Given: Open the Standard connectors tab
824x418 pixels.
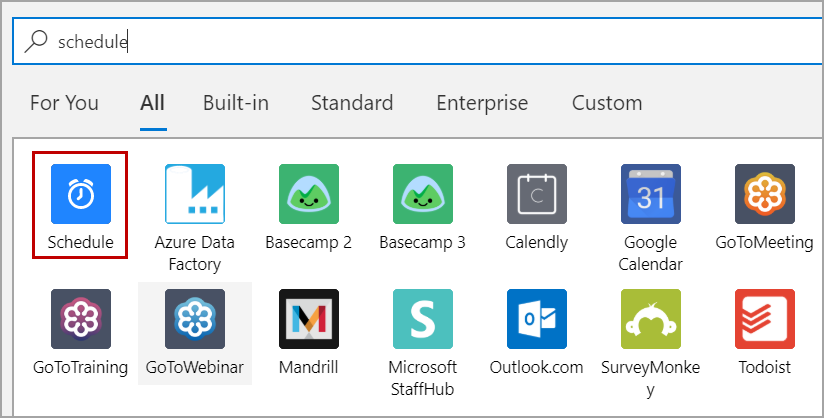Looking at the screenshot, I should pos(352,103).
